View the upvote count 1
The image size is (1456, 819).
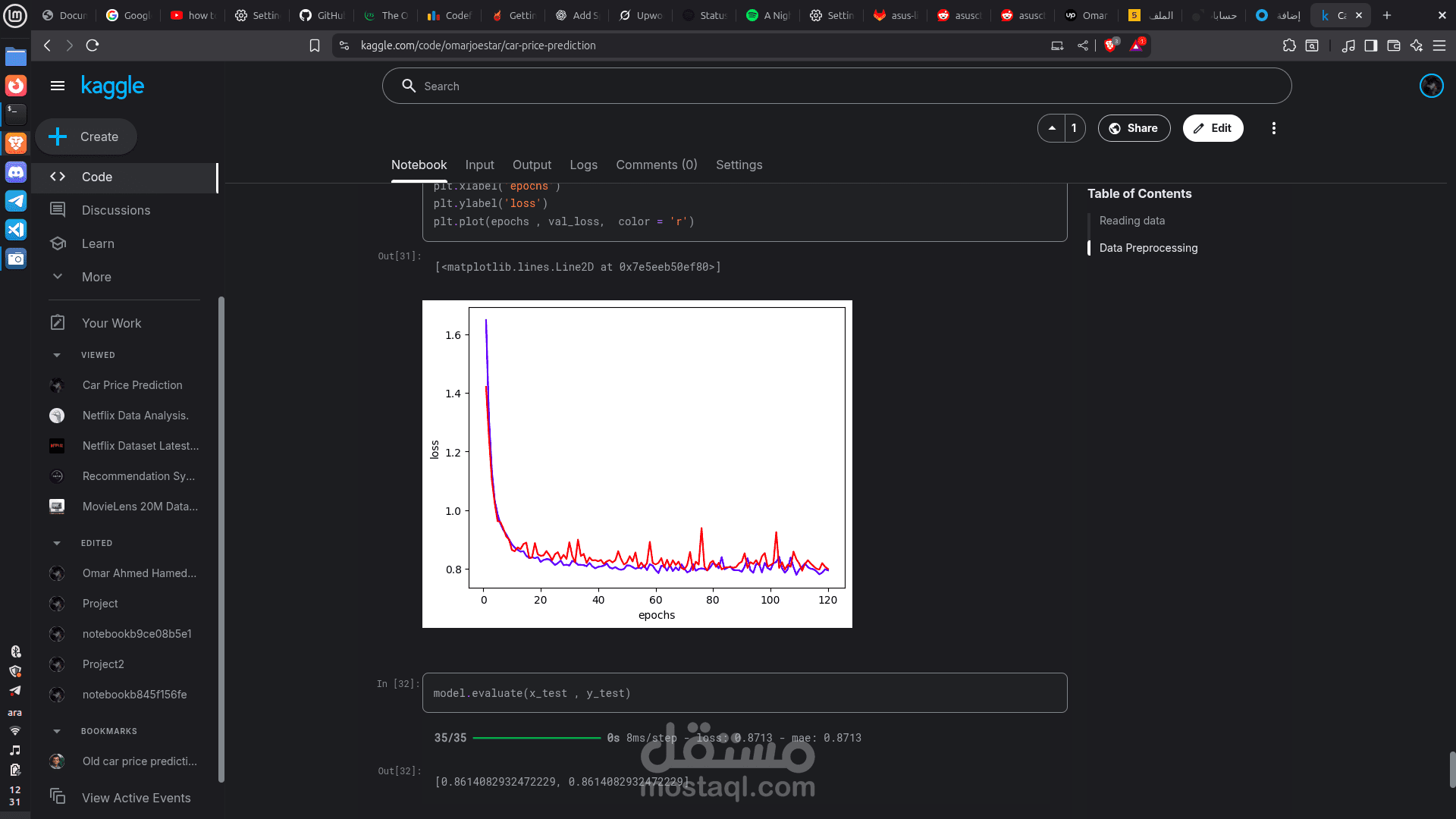(x=1074, y=128)
